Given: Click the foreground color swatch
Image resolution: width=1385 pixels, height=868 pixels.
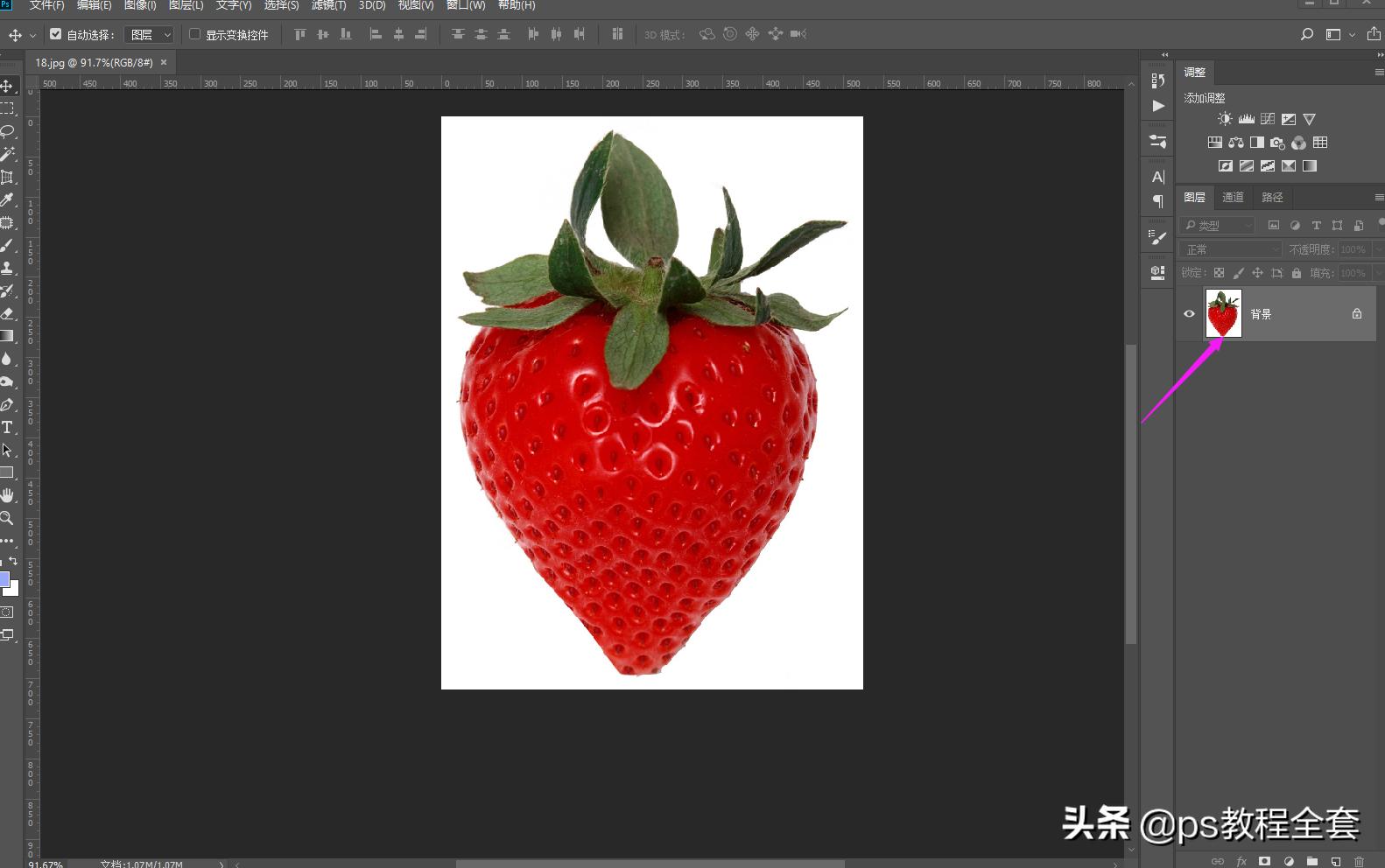Looking at the screenshot, I should click(4, 579).
